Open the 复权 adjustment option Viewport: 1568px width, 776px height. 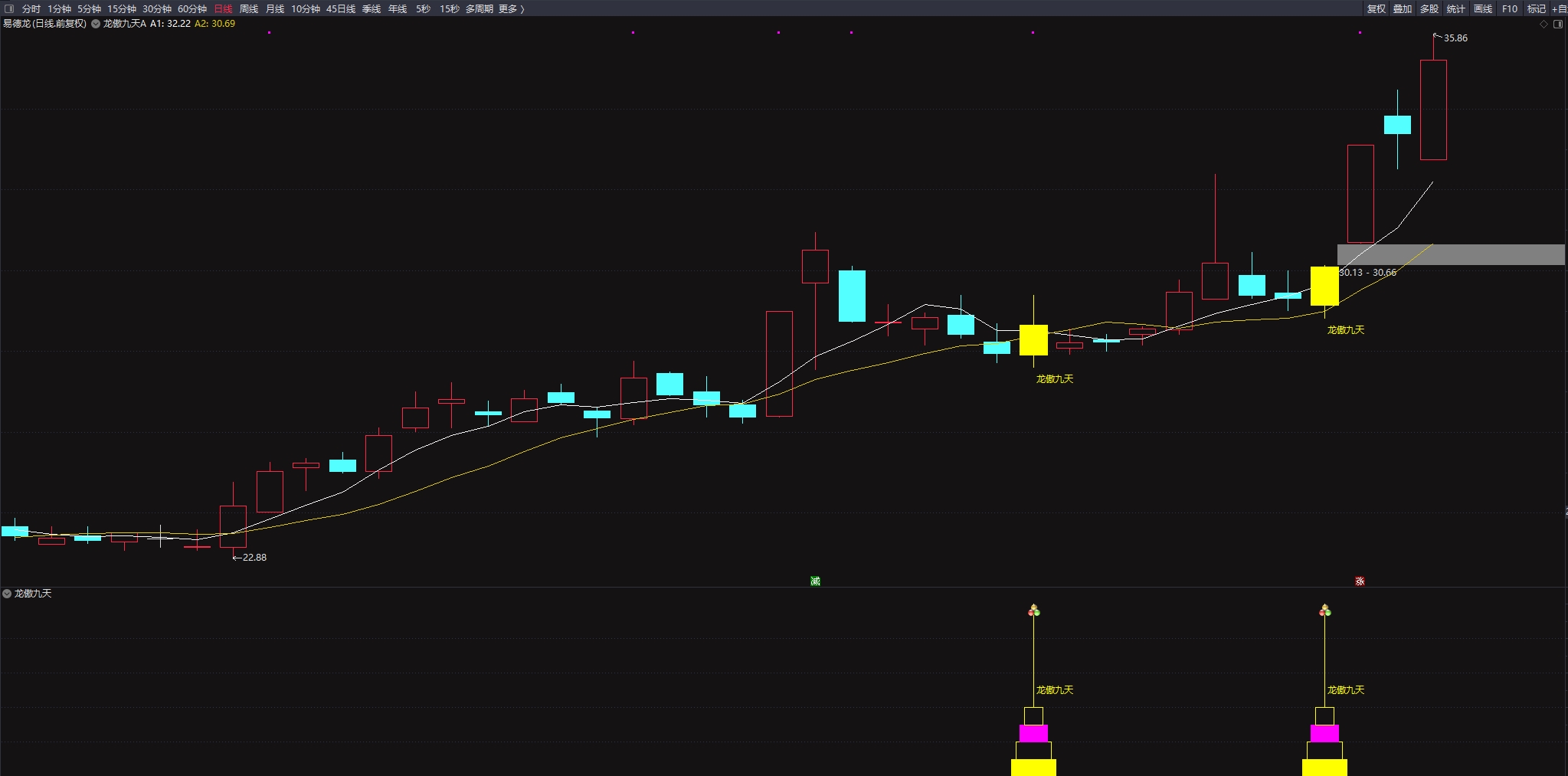(x=1376, y=8)
